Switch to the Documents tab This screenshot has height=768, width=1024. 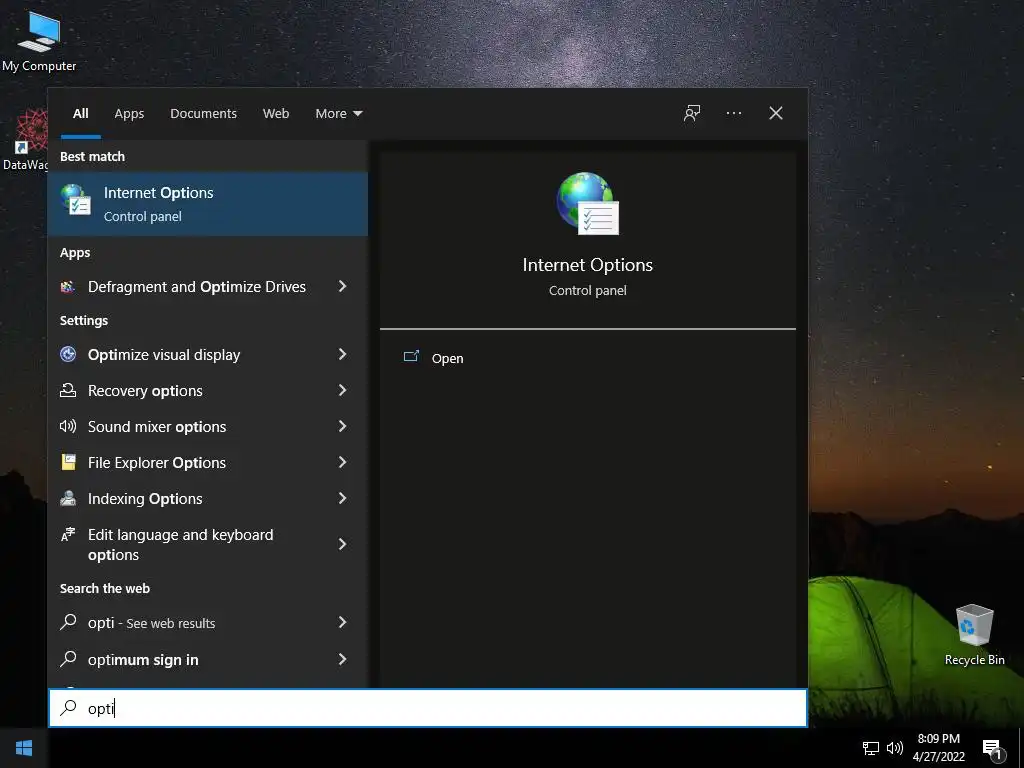pos(203,113)
